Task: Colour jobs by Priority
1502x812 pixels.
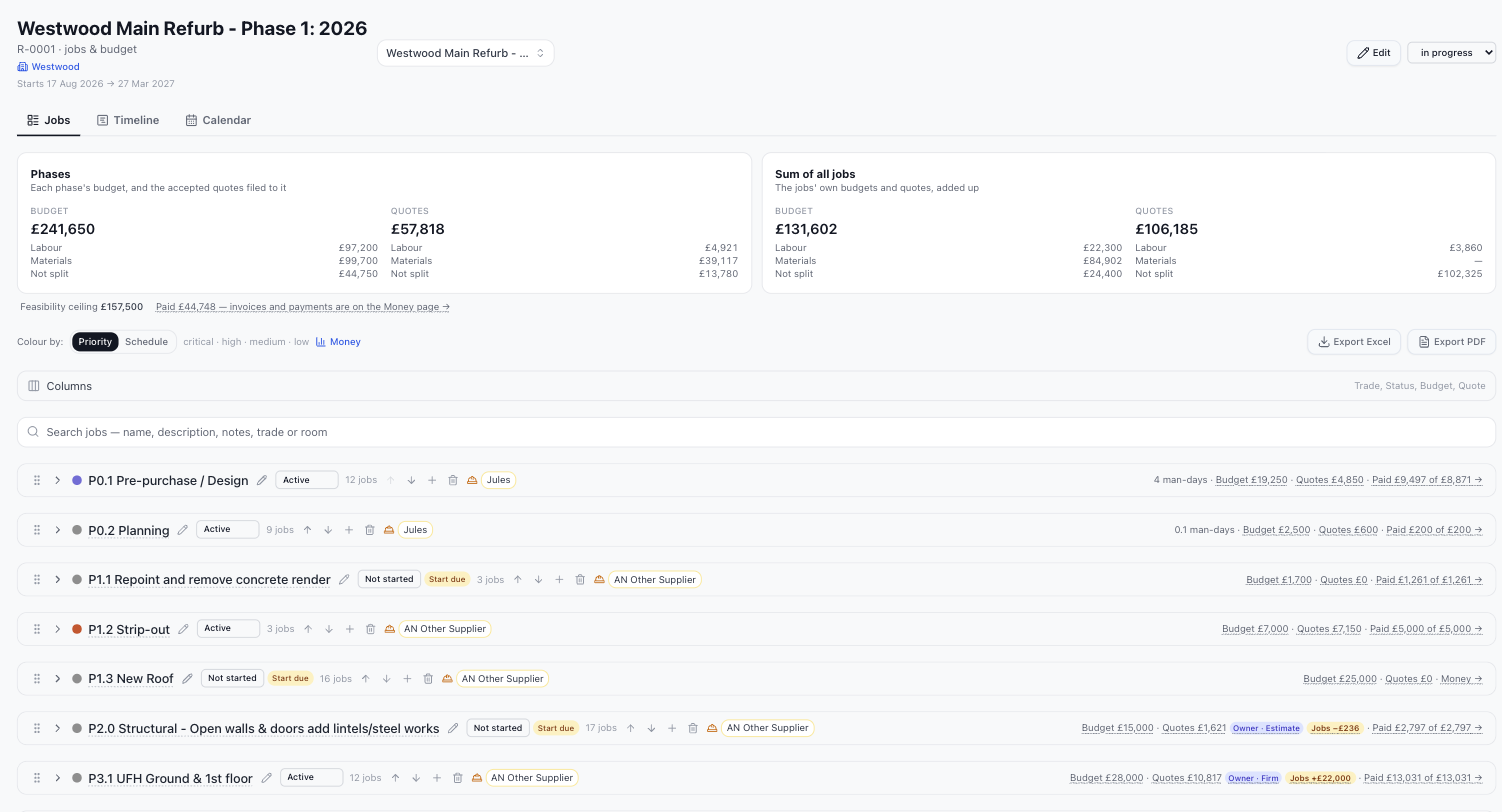Action: pos(95,342)
